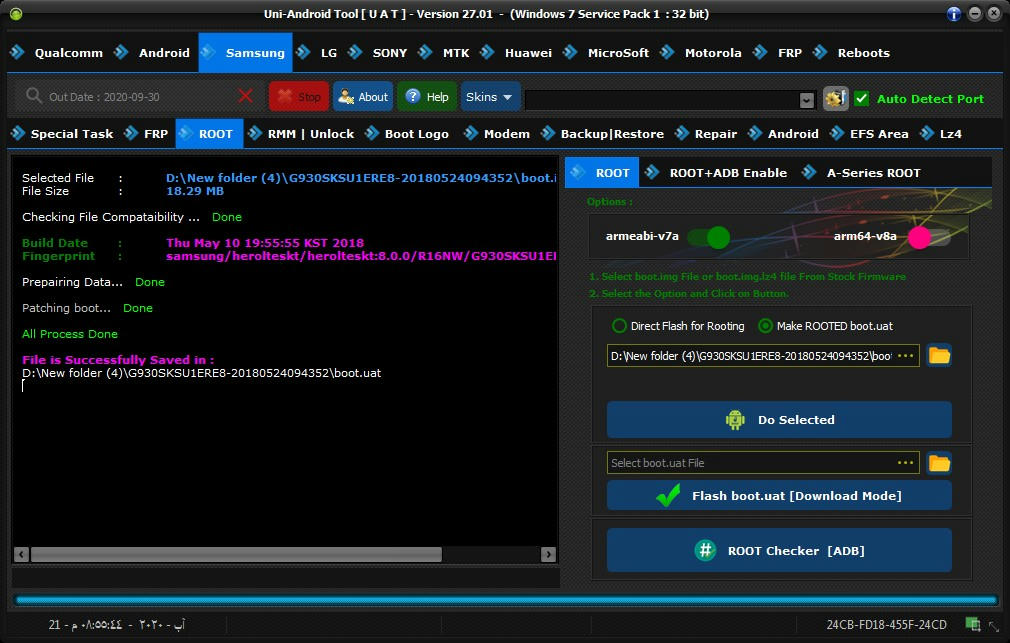The image size is (1010, 643).
Task: Click the search magnifier icon
Action: (x=34, y=96)
